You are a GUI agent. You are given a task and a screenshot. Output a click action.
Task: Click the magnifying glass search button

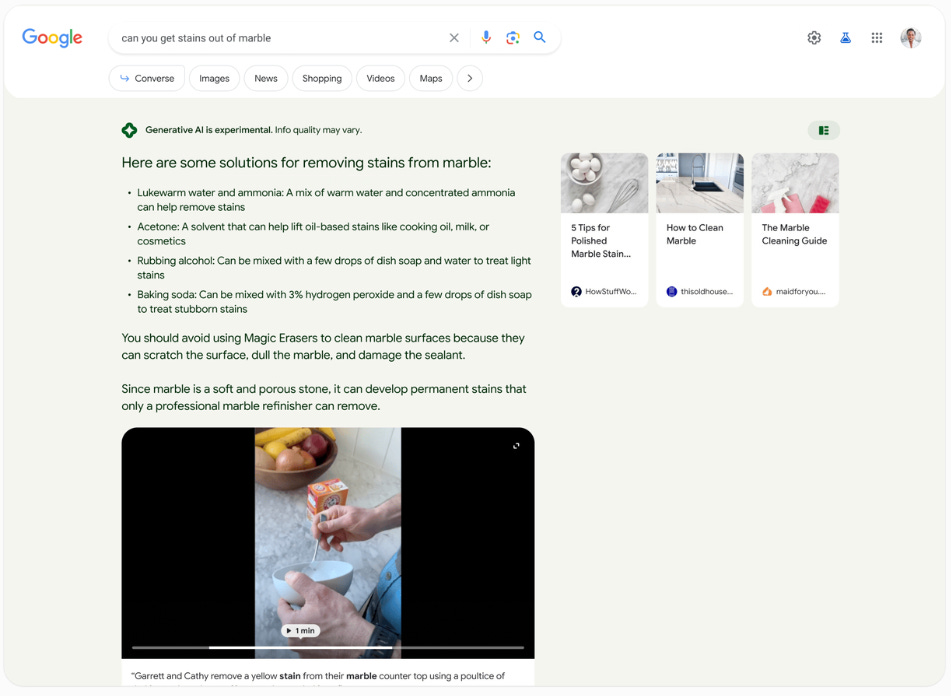[x=539, y=37]
